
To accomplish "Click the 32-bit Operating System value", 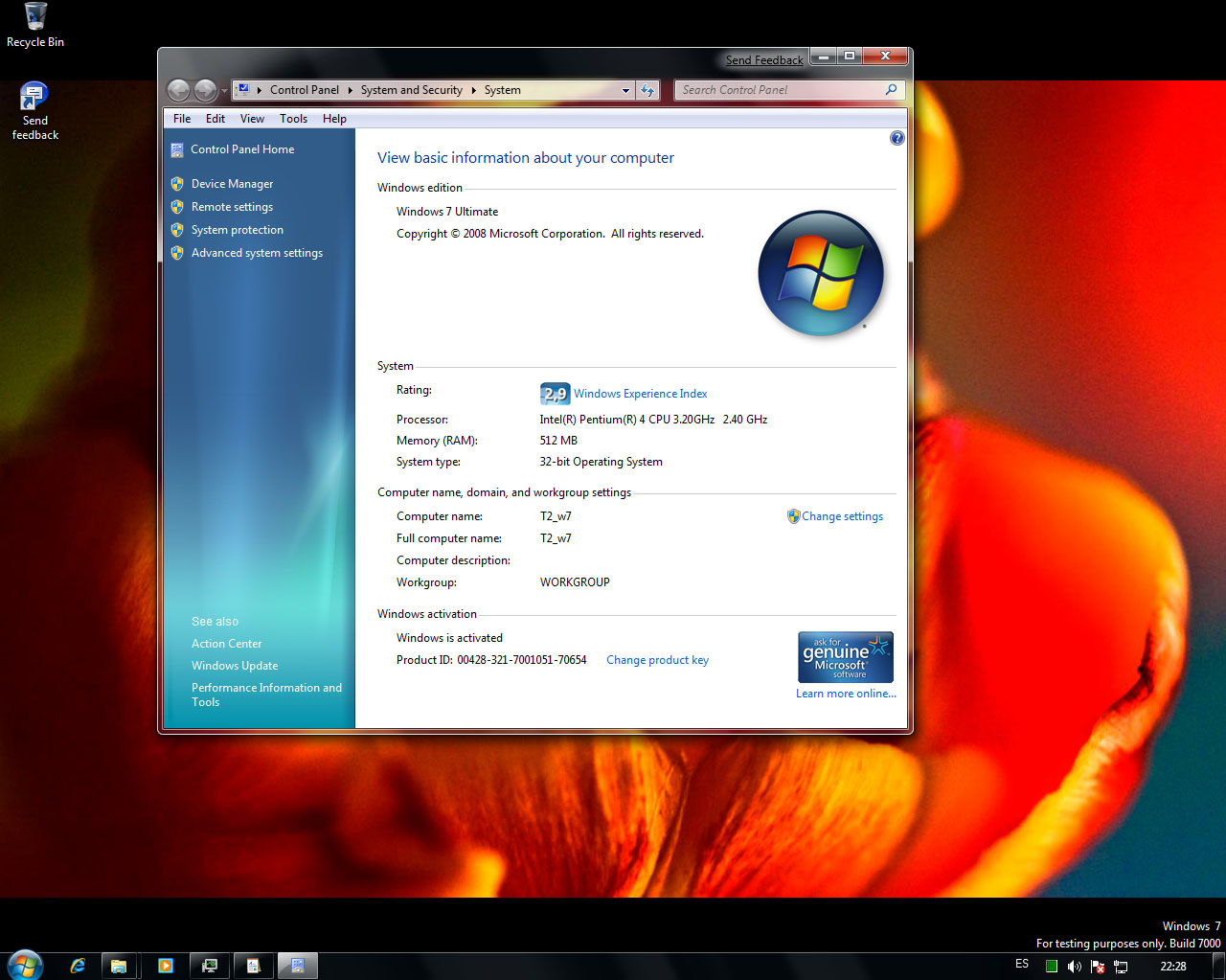I will click(601, 462).
